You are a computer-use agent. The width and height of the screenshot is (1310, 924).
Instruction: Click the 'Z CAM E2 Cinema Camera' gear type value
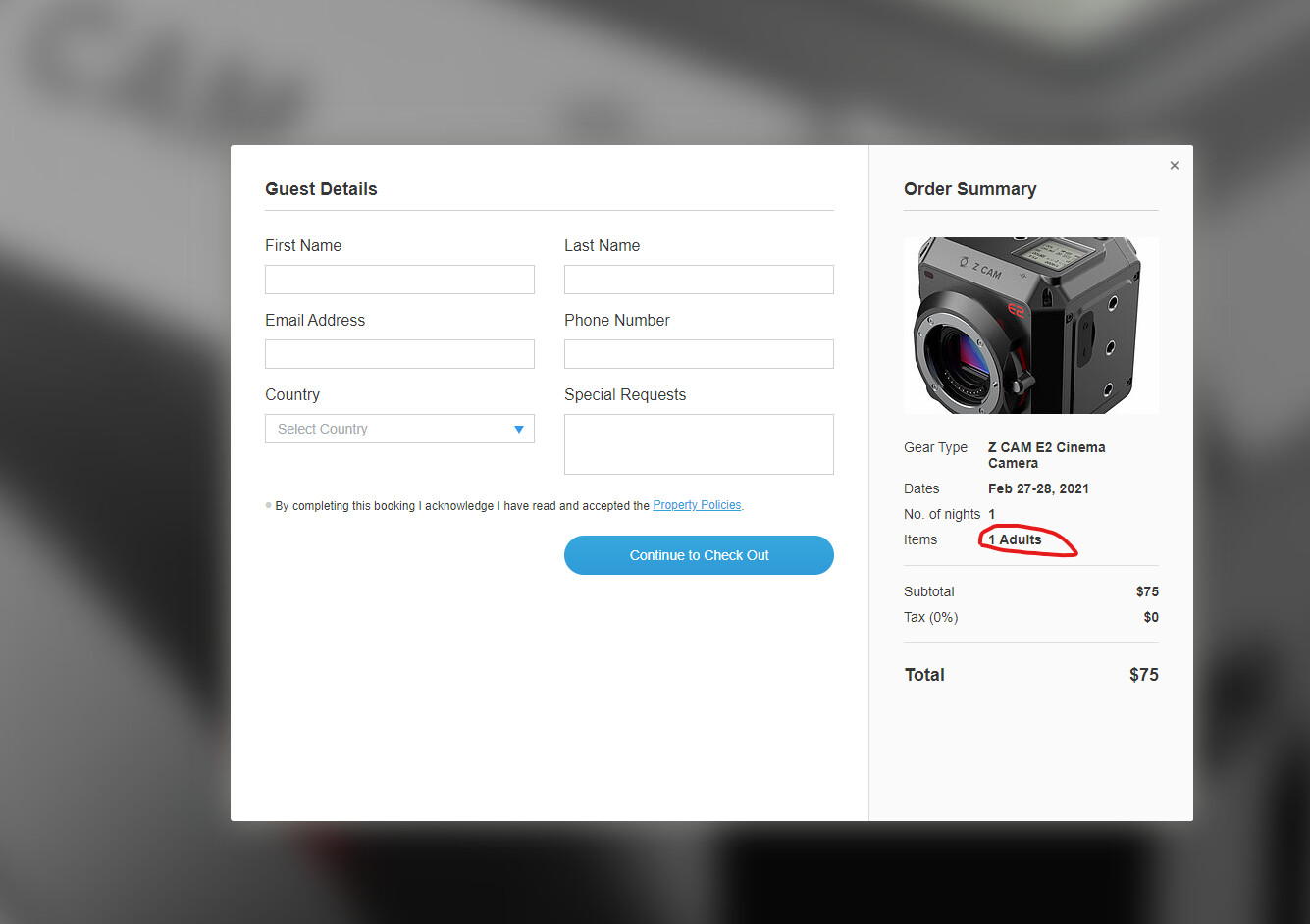1047,455
